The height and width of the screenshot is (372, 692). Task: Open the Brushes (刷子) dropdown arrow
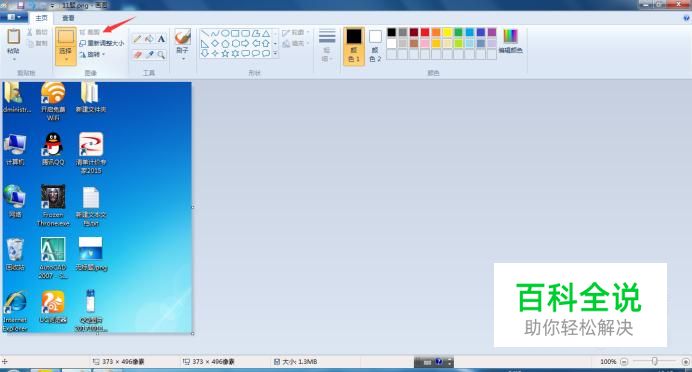point(183,58)
